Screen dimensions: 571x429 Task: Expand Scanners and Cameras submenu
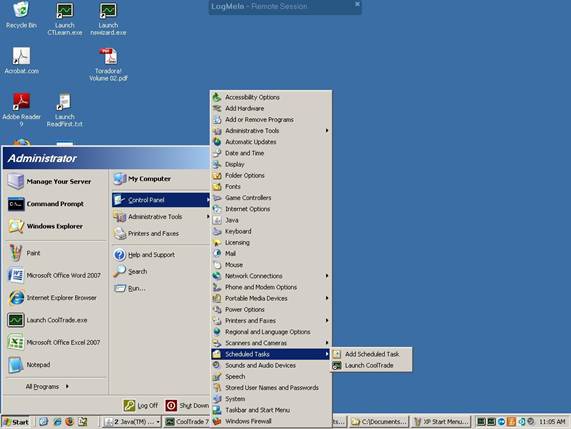(271, 343)
